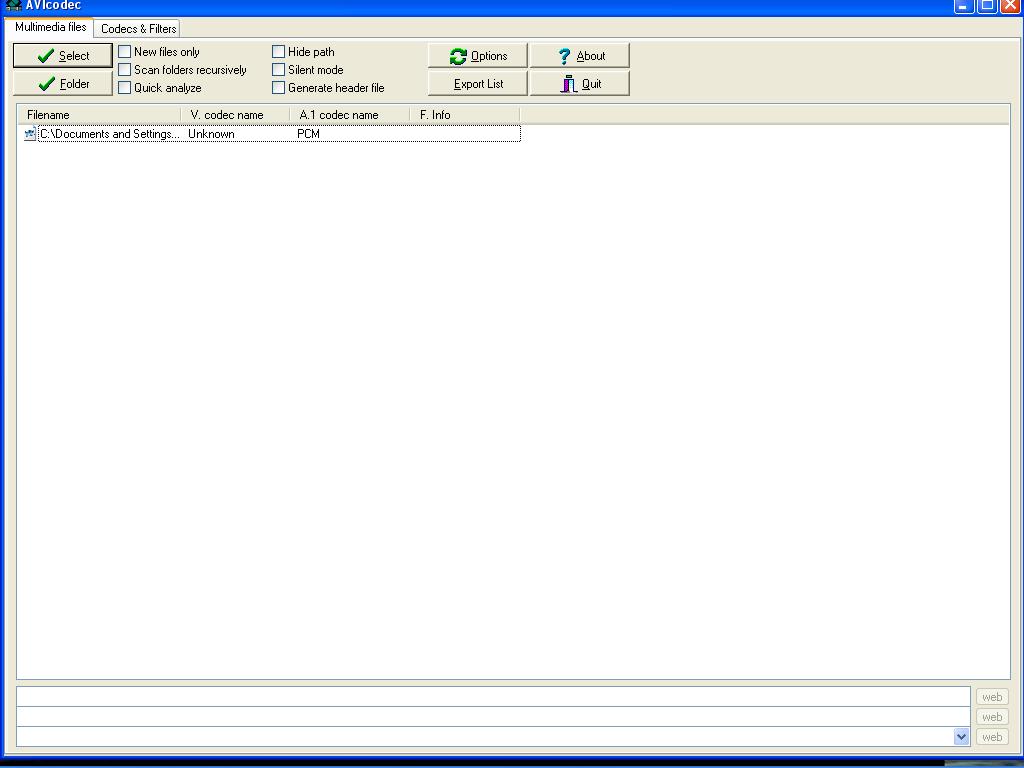Close the AVIcodec window
Image resolution: width=1024 pixels, height=768 pixels.
coord(1010,6)
